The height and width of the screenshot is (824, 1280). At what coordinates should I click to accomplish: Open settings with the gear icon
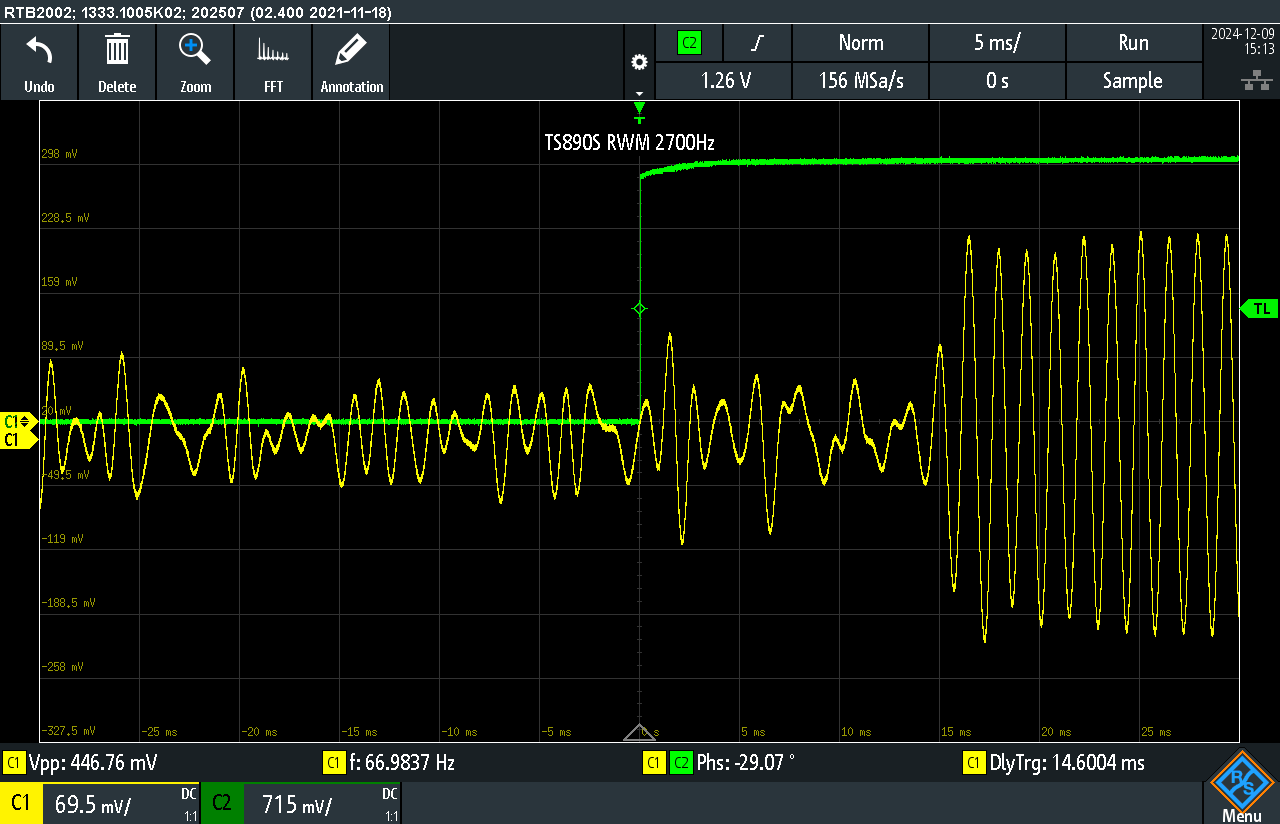(639, 62)
